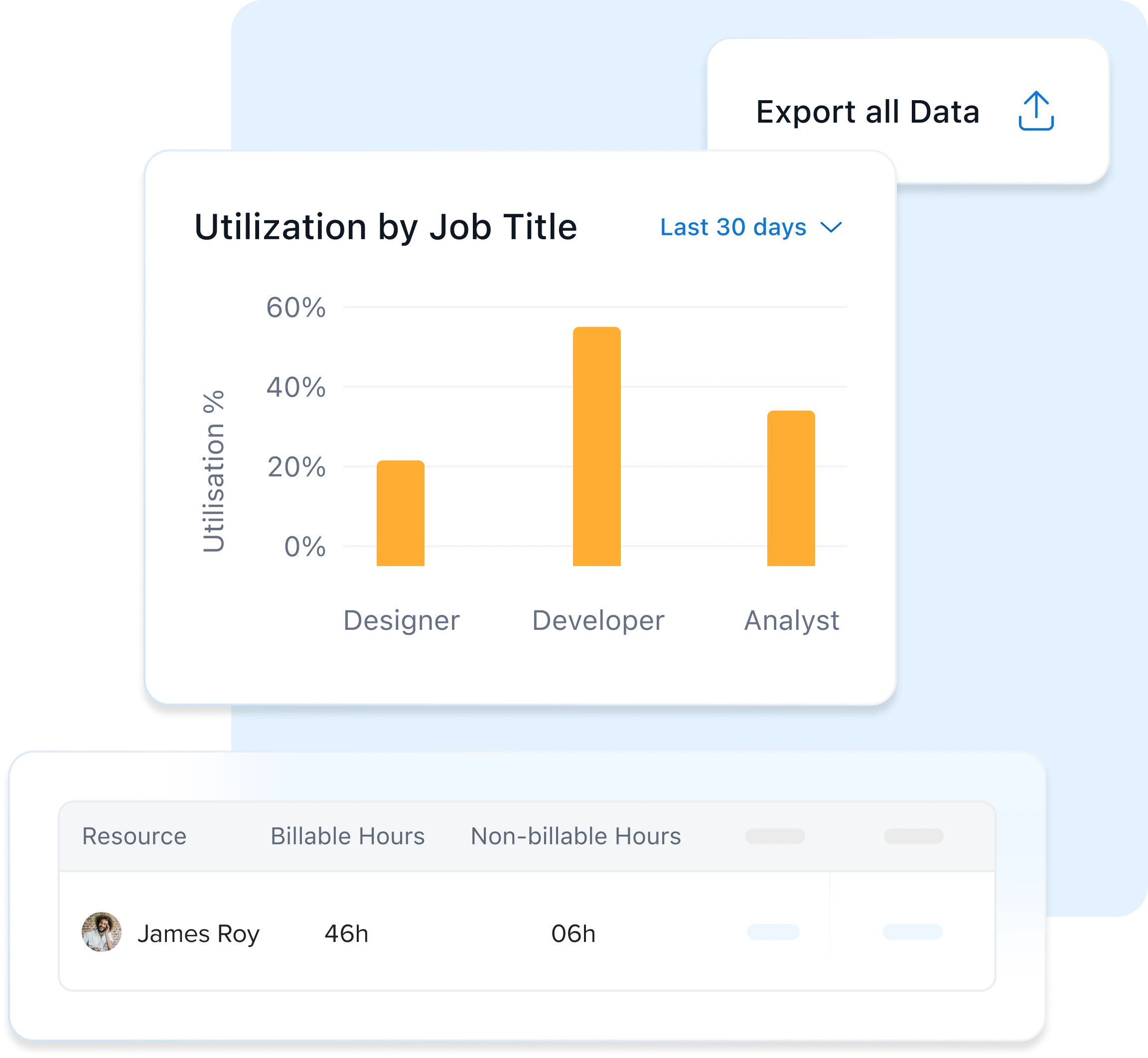The width and height of the screenshot is (1148, 1058).
Task: Click the 60% y-axis label
Action: [296, 308]
